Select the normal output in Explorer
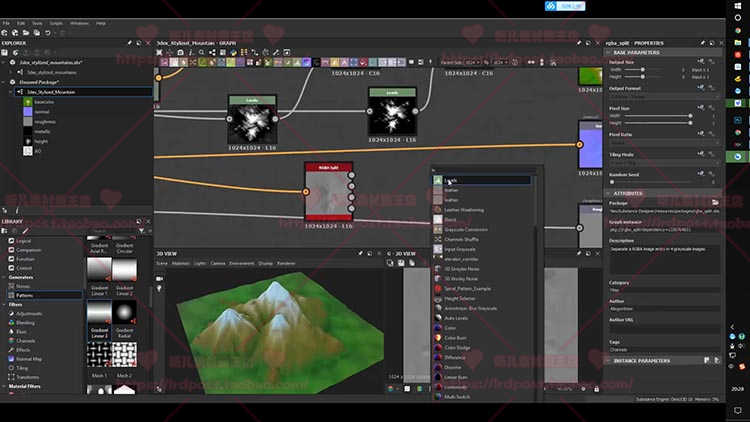The image size is (750, 422). point(42,112)
